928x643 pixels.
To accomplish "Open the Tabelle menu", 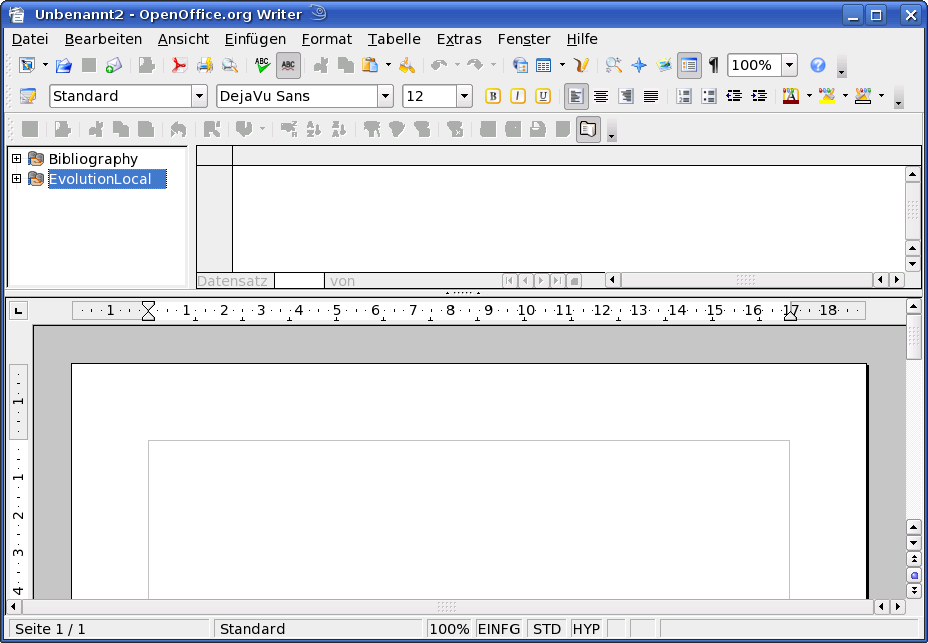I will (x=394, y=39).
